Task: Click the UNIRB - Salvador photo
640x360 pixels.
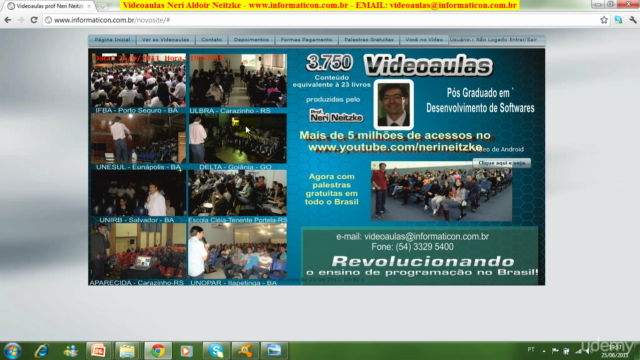Action: (x=138, y=193)
